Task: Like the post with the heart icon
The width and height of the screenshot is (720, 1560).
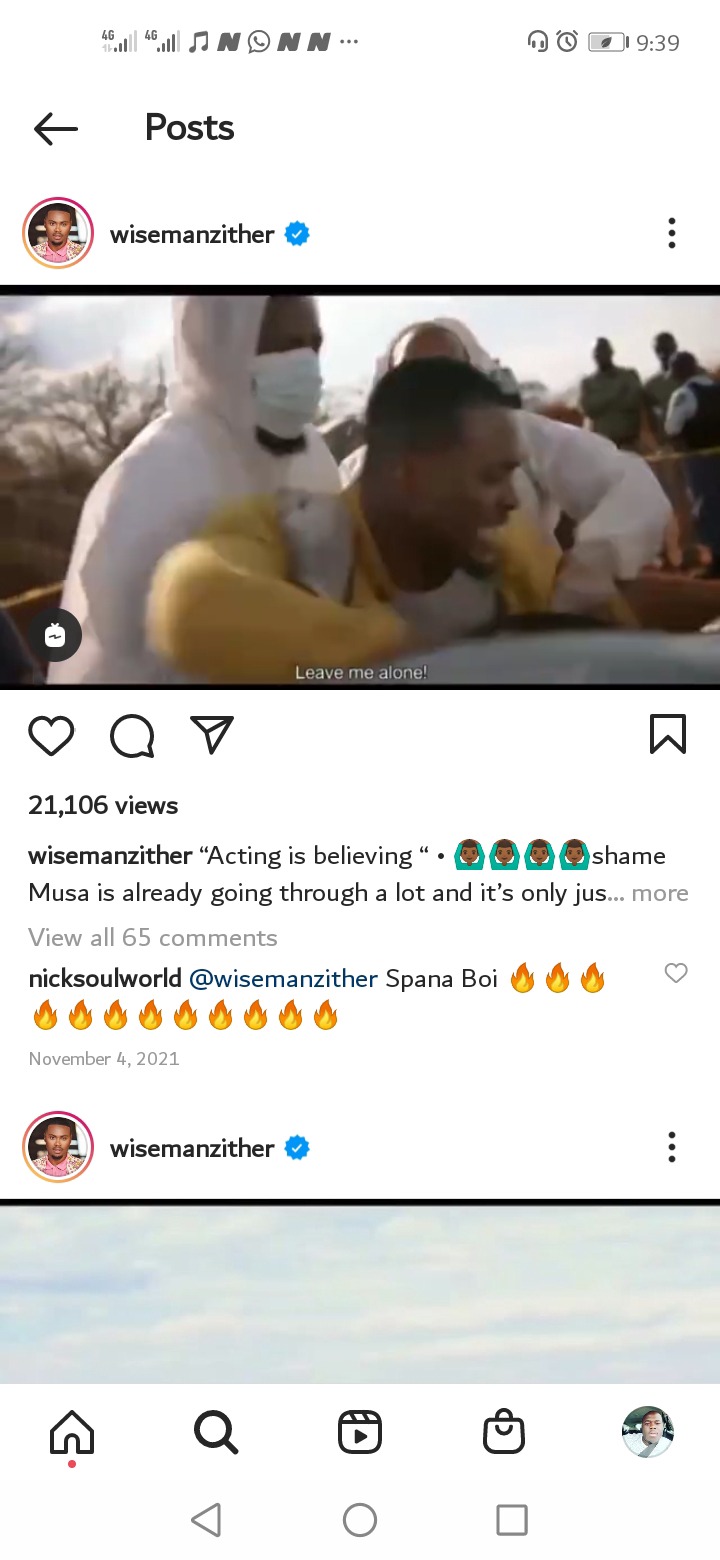Action: point(51,736)
